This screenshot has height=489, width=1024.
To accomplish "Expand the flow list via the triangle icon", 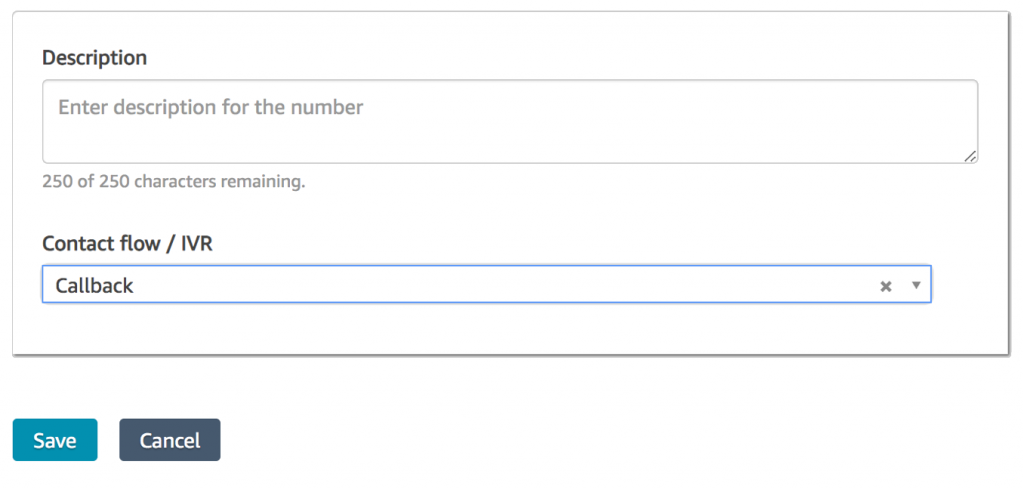I will tap(915, 285).
